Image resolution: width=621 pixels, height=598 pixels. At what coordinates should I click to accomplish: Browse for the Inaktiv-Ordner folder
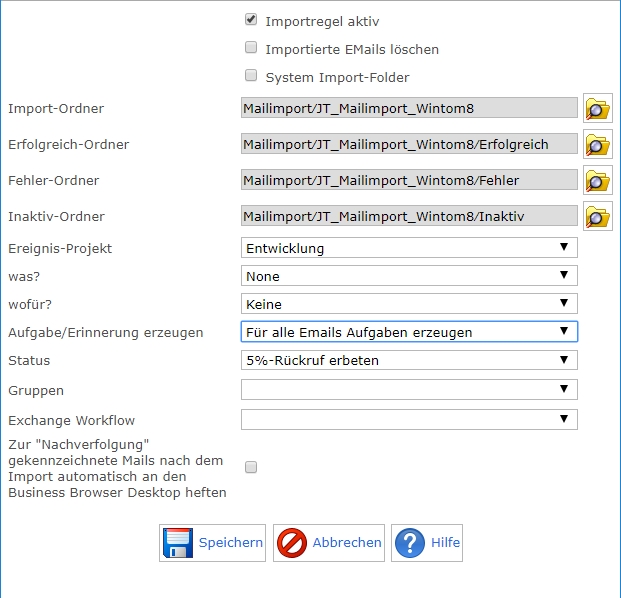click(x=598, y=217)
